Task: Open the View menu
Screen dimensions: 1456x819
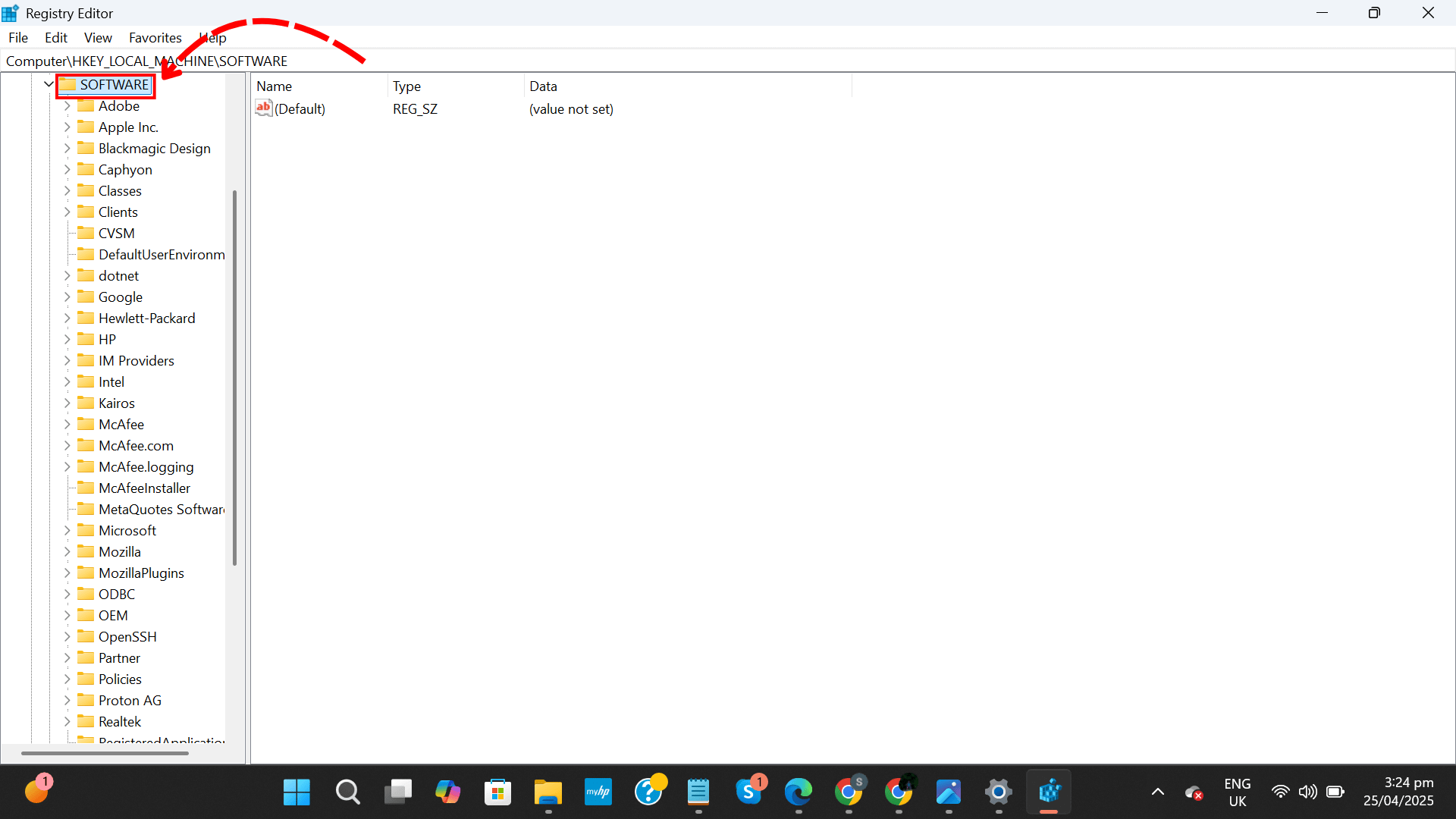Action: pos(98,37)
